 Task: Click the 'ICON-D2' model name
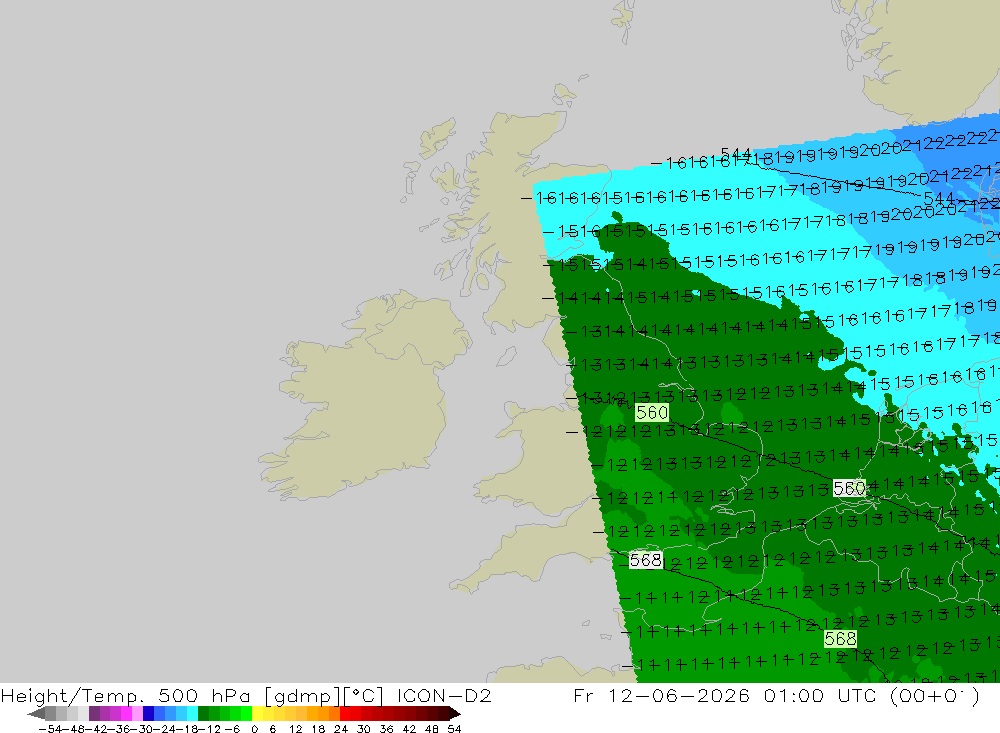click(x=444, y=695)
